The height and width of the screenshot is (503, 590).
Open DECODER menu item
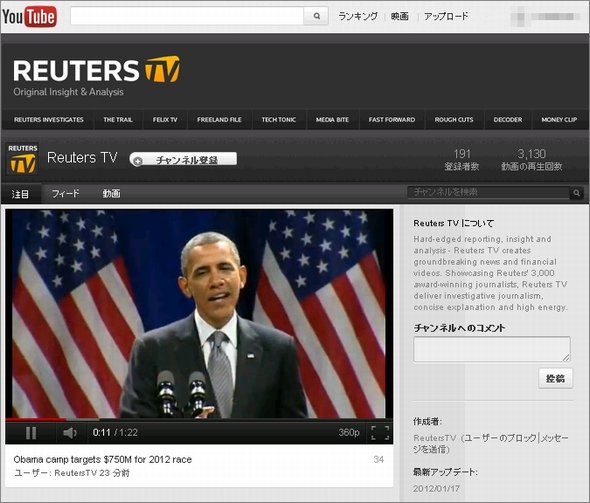(x=508, y=120)
